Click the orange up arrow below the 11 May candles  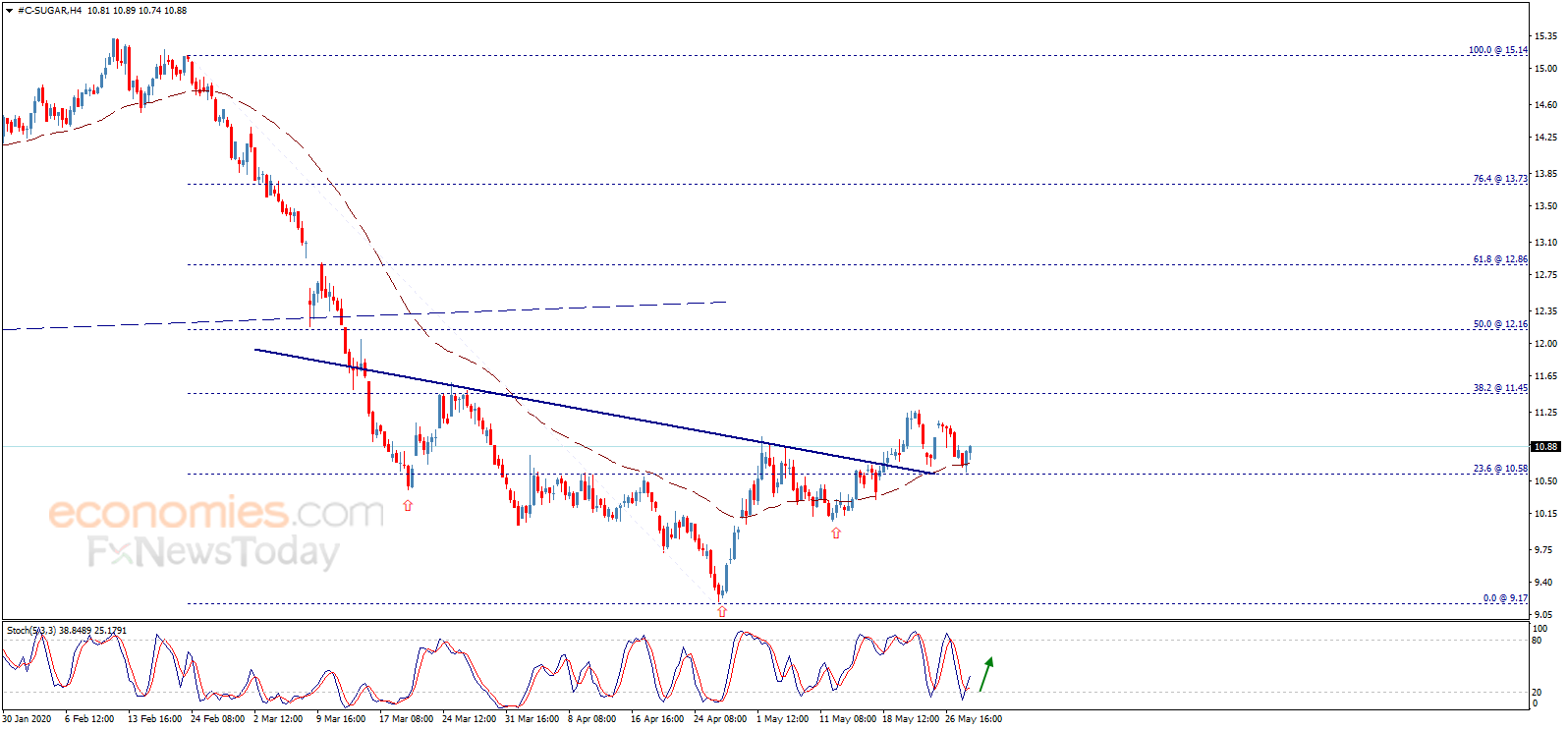click(x=836, y=533)
